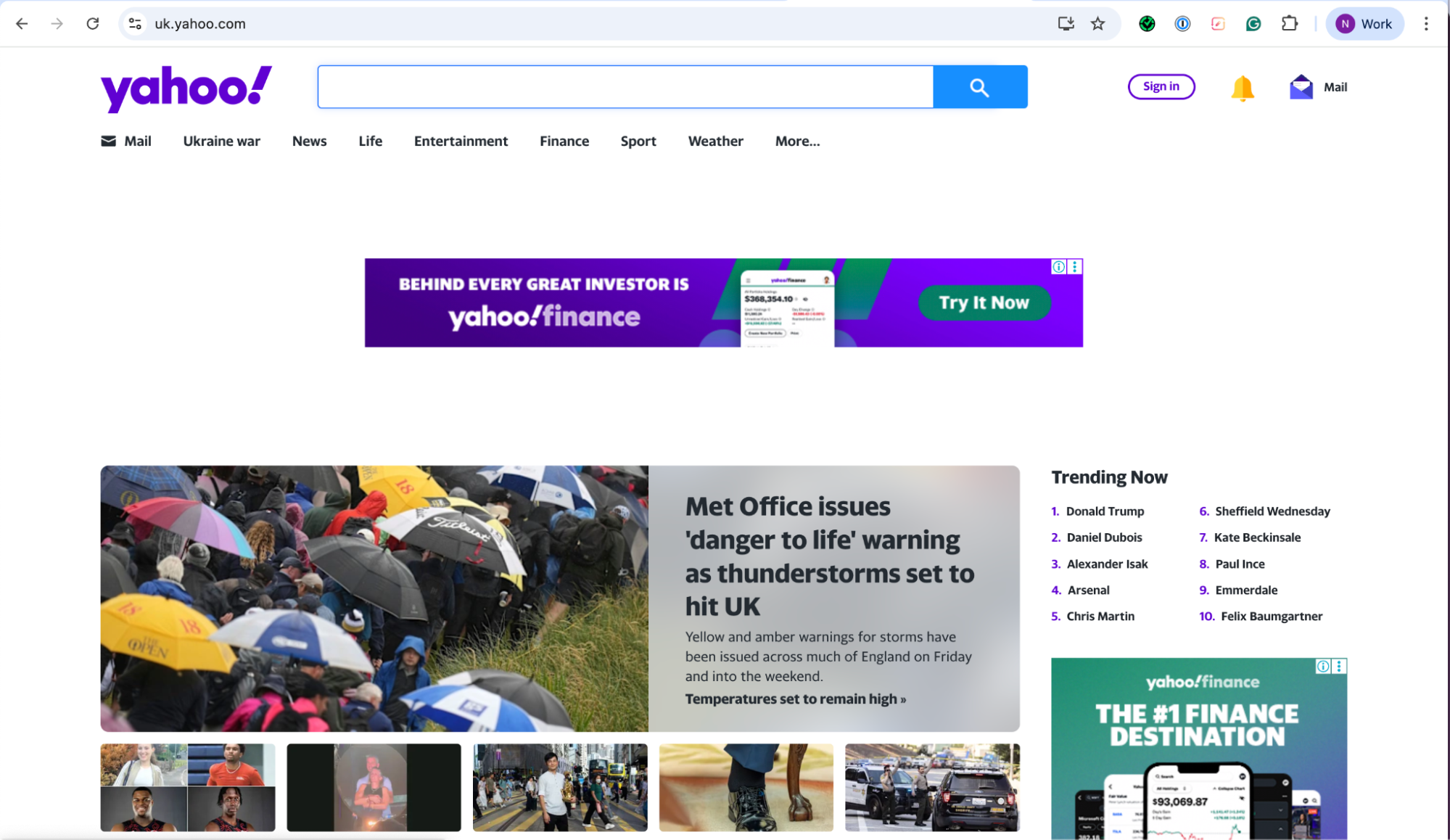Open the Weather section

[715, 141]
